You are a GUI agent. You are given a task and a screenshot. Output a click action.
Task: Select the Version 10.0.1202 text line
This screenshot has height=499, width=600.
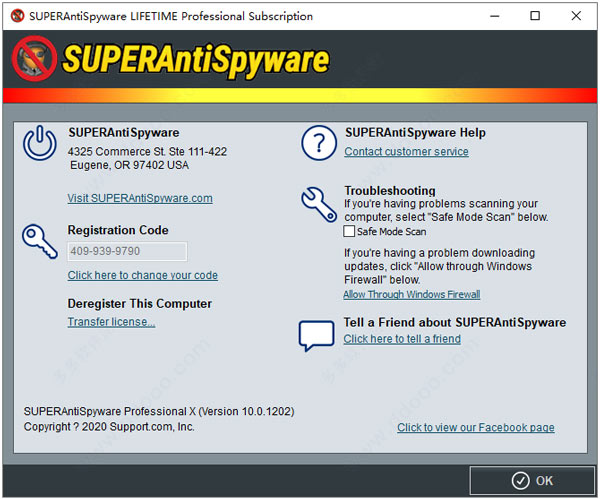point(159,411)
